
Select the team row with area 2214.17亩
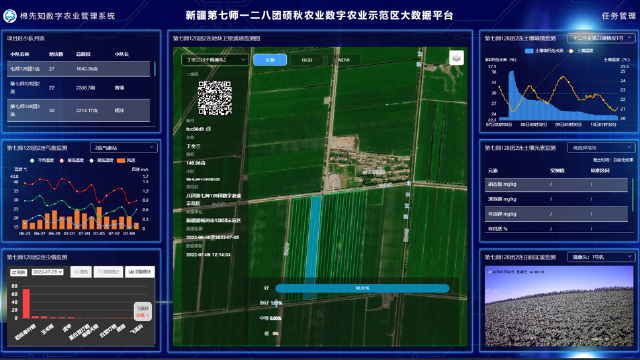pyautogui.click(x=78, y=110)
